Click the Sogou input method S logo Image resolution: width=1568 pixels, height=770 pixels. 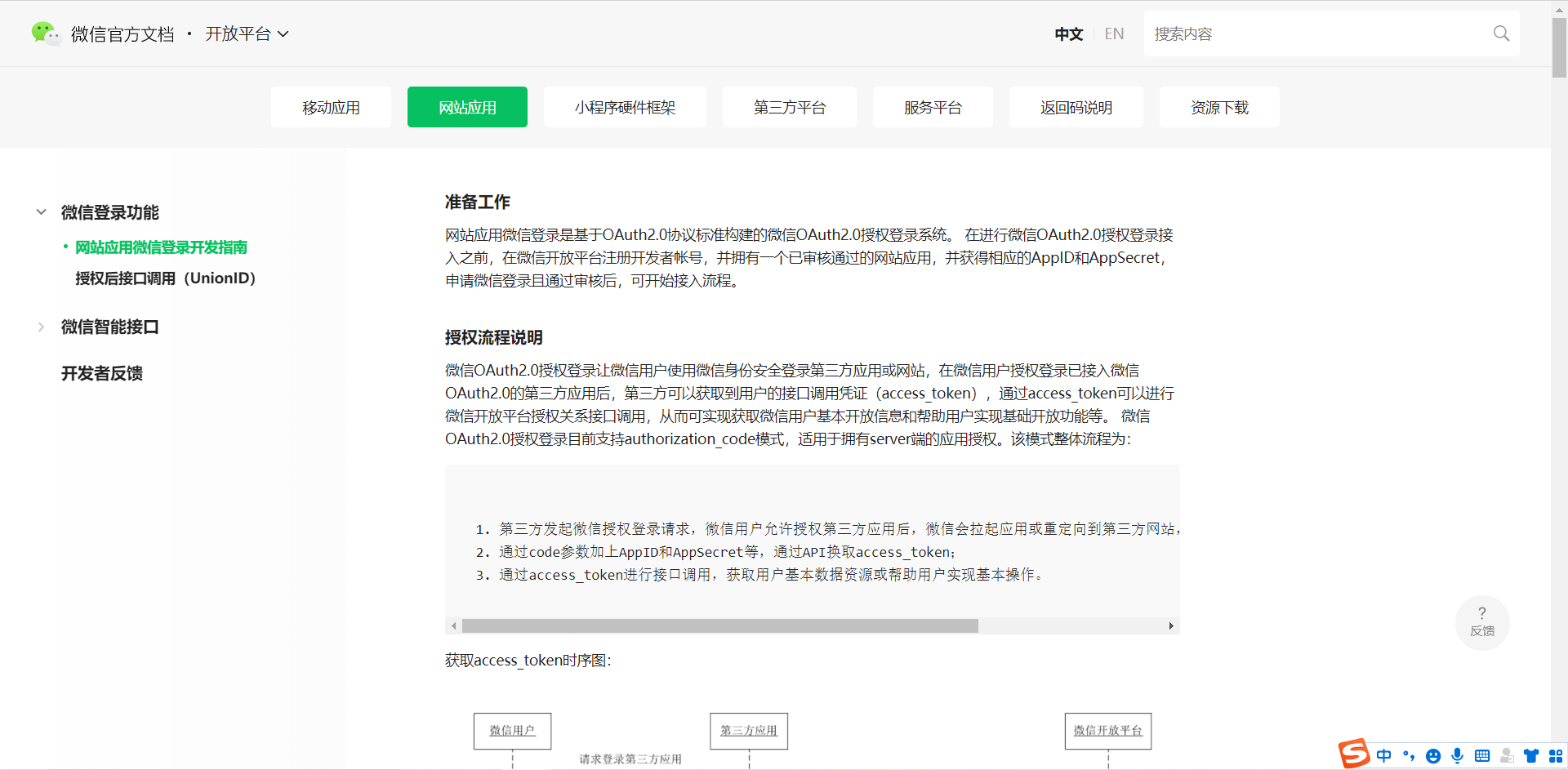tap(1354, 753)
